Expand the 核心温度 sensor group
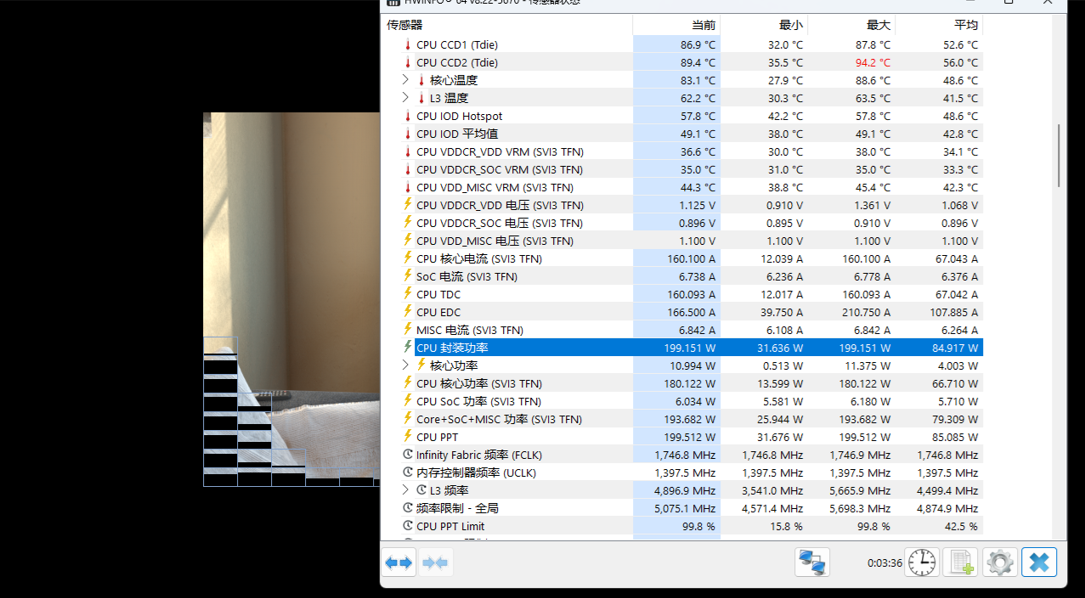Viewport: 1085px width, 598px height. (x=406, y=80)
